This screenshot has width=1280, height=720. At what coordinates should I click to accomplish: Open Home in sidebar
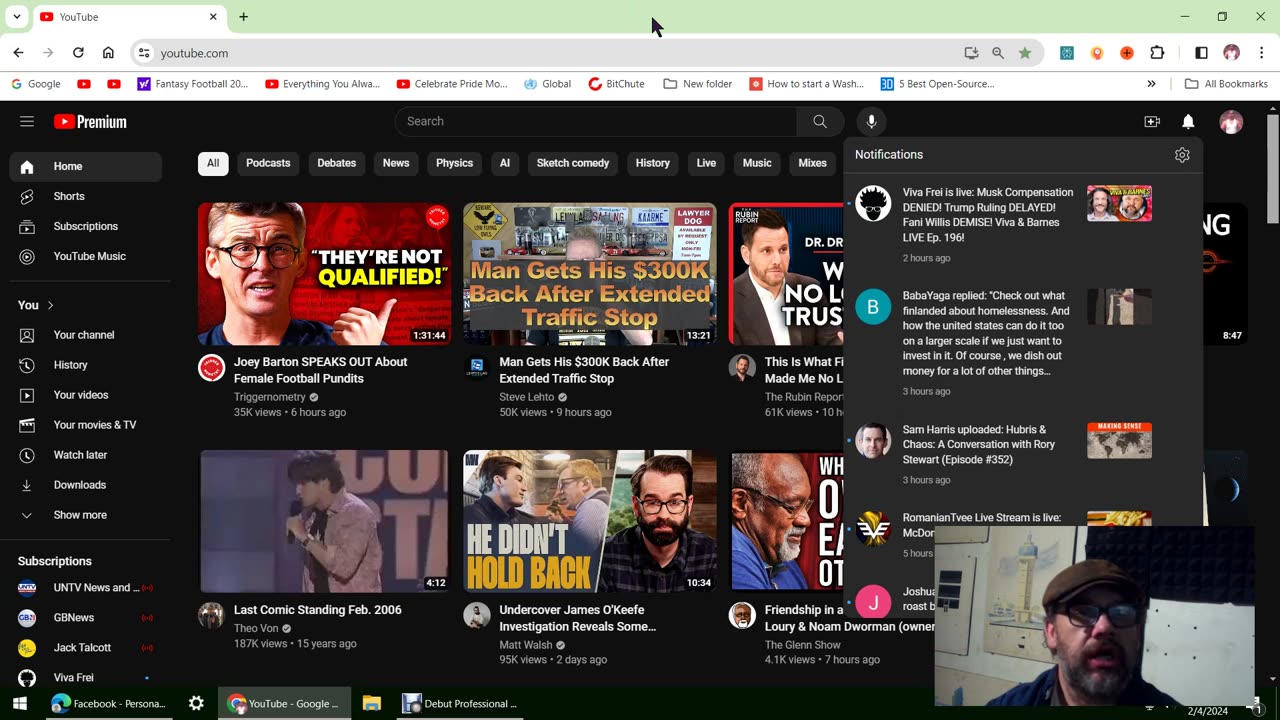pyautogui.click(x=85, y=166)
